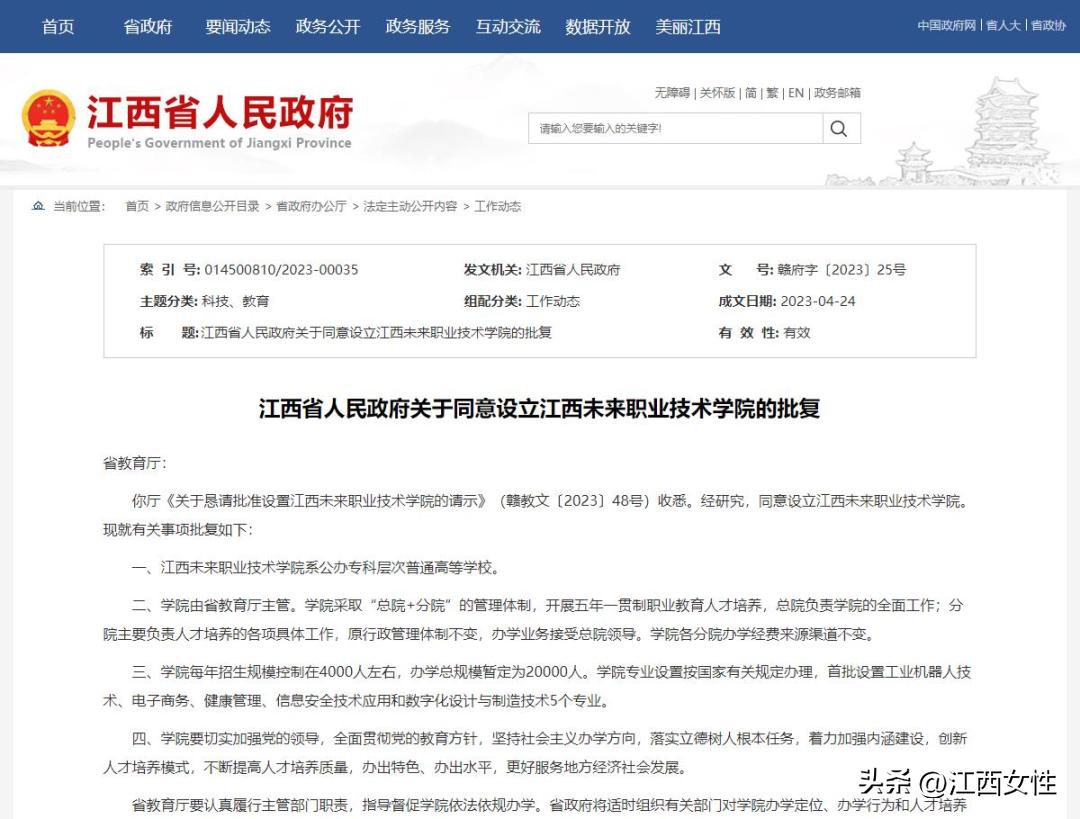The image size is (1080, 819).
Task: Click the national emblem logo of Jiangxi Government
Action: [48, 116]
